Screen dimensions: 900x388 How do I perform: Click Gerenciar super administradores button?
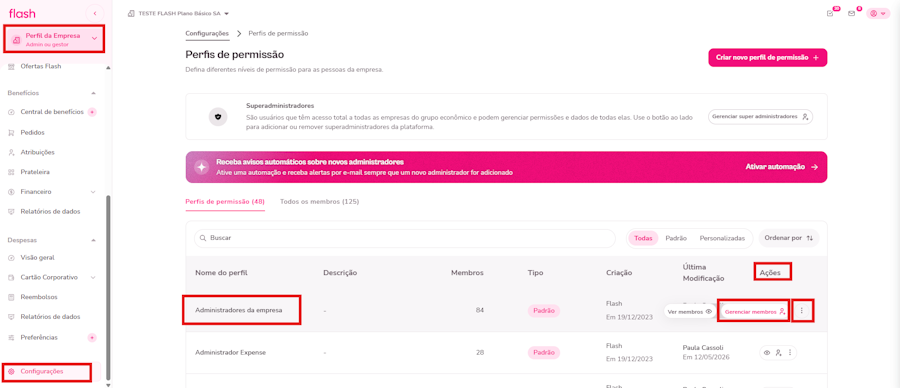click(x=760, y=117)
